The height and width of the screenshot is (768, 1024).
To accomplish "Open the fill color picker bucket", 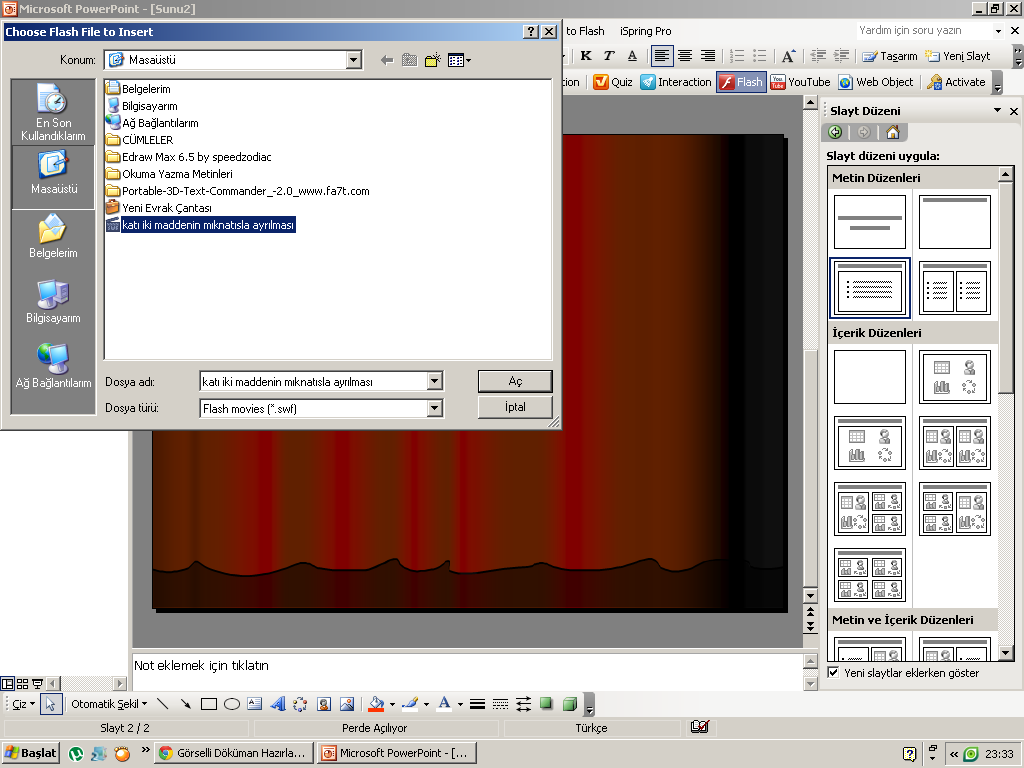I will pos(376,704).
